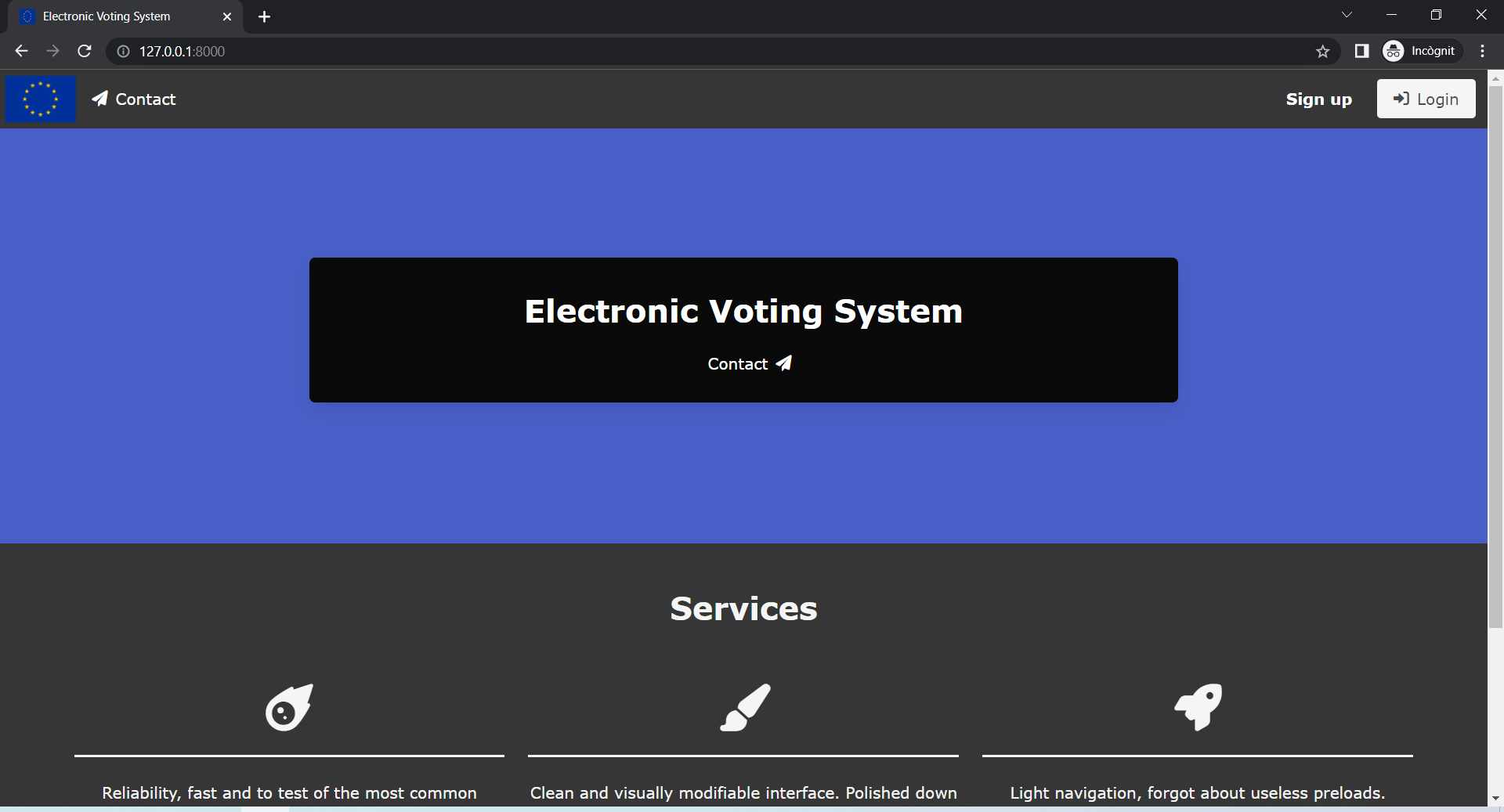Reload the page
Image resolution: width=1504 pixels, height=812 pixels.
tap(84, 51)
